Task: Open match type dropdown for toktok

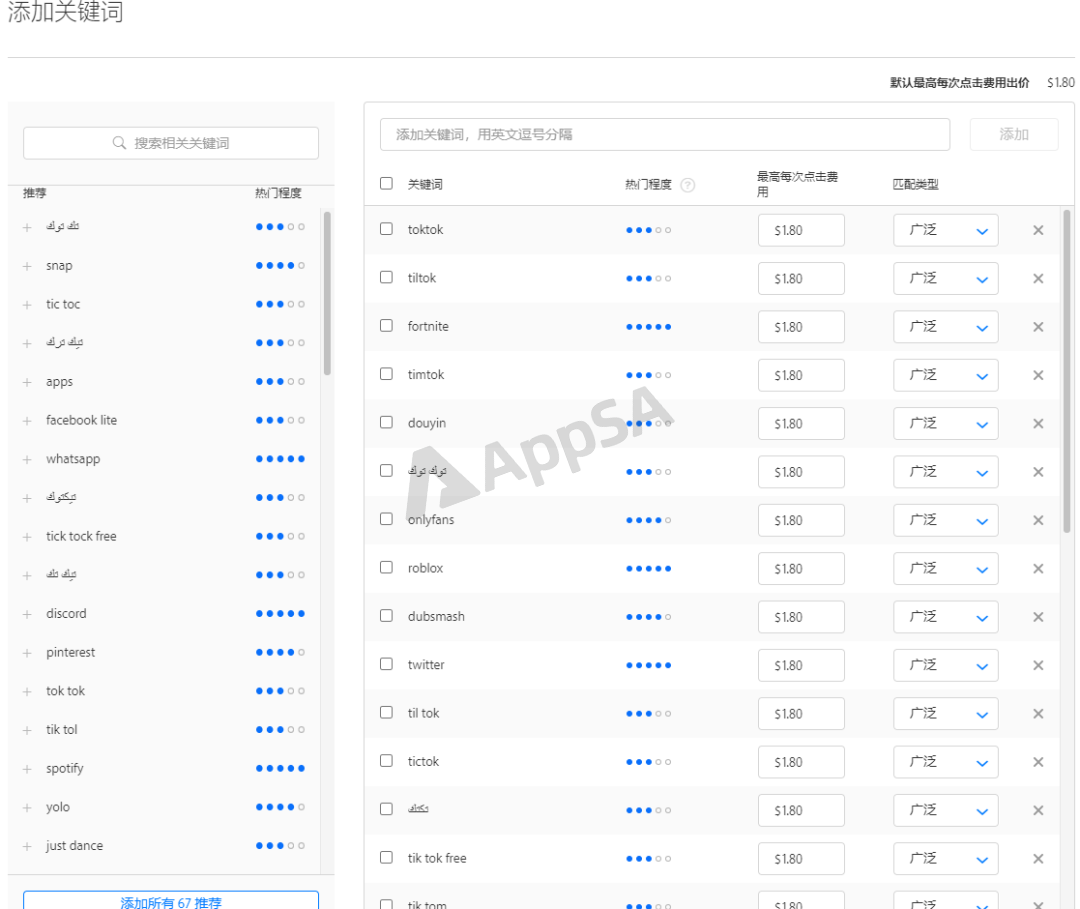Action: [946, 230]
